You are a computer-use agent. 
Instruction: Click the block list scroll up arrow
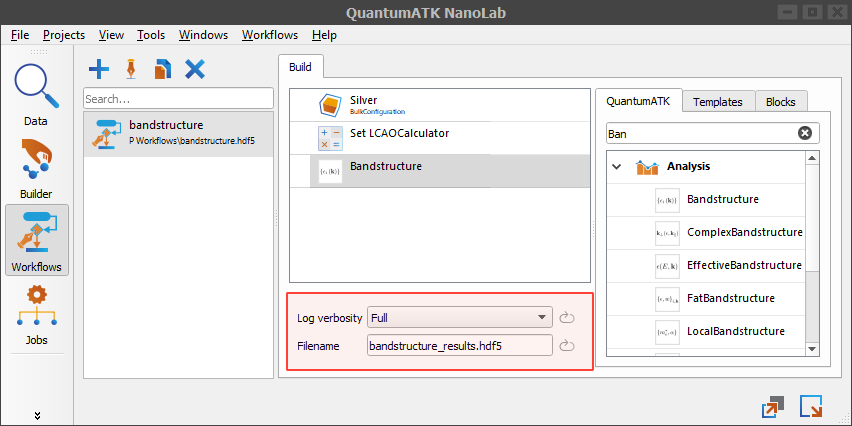(x=812, y=158)
